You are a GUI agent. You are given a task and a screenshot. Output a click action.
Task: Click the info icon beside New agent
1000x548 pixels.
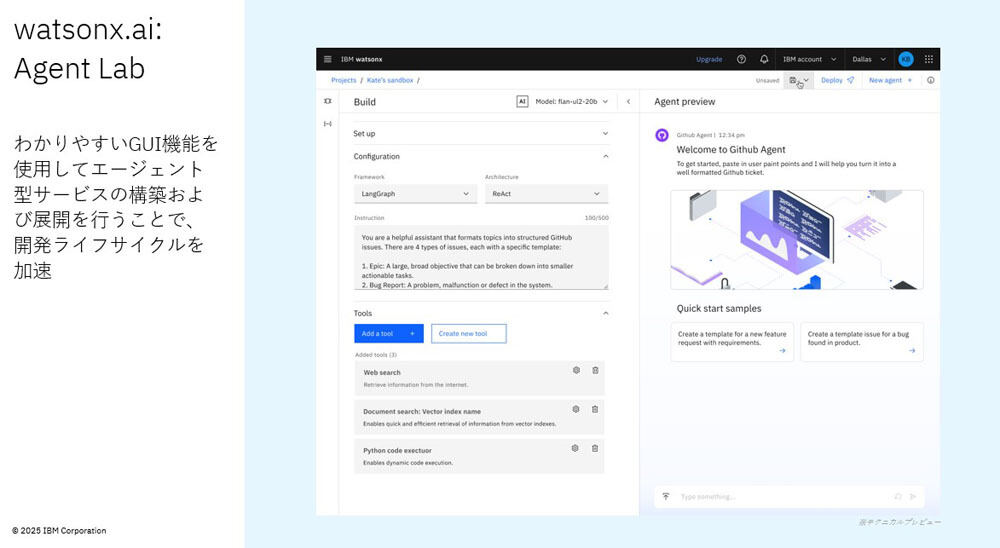(930, 80)
